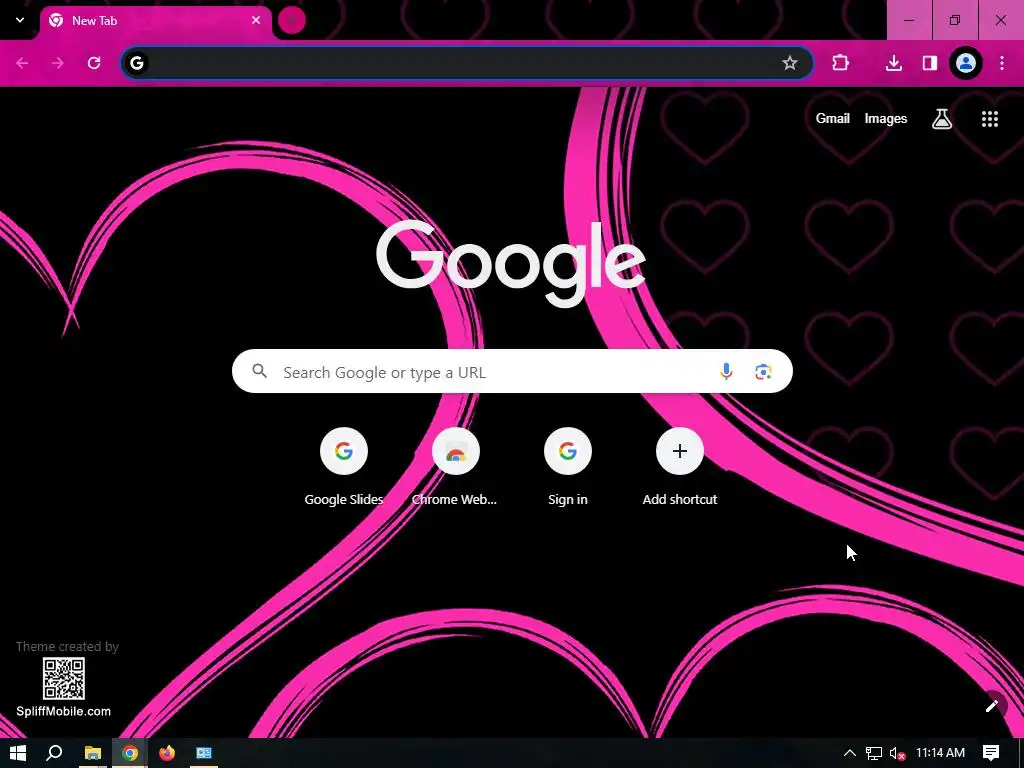Click the Add shortcut button
Viewport: 1024px width, 768px height.
pos(680,466)
